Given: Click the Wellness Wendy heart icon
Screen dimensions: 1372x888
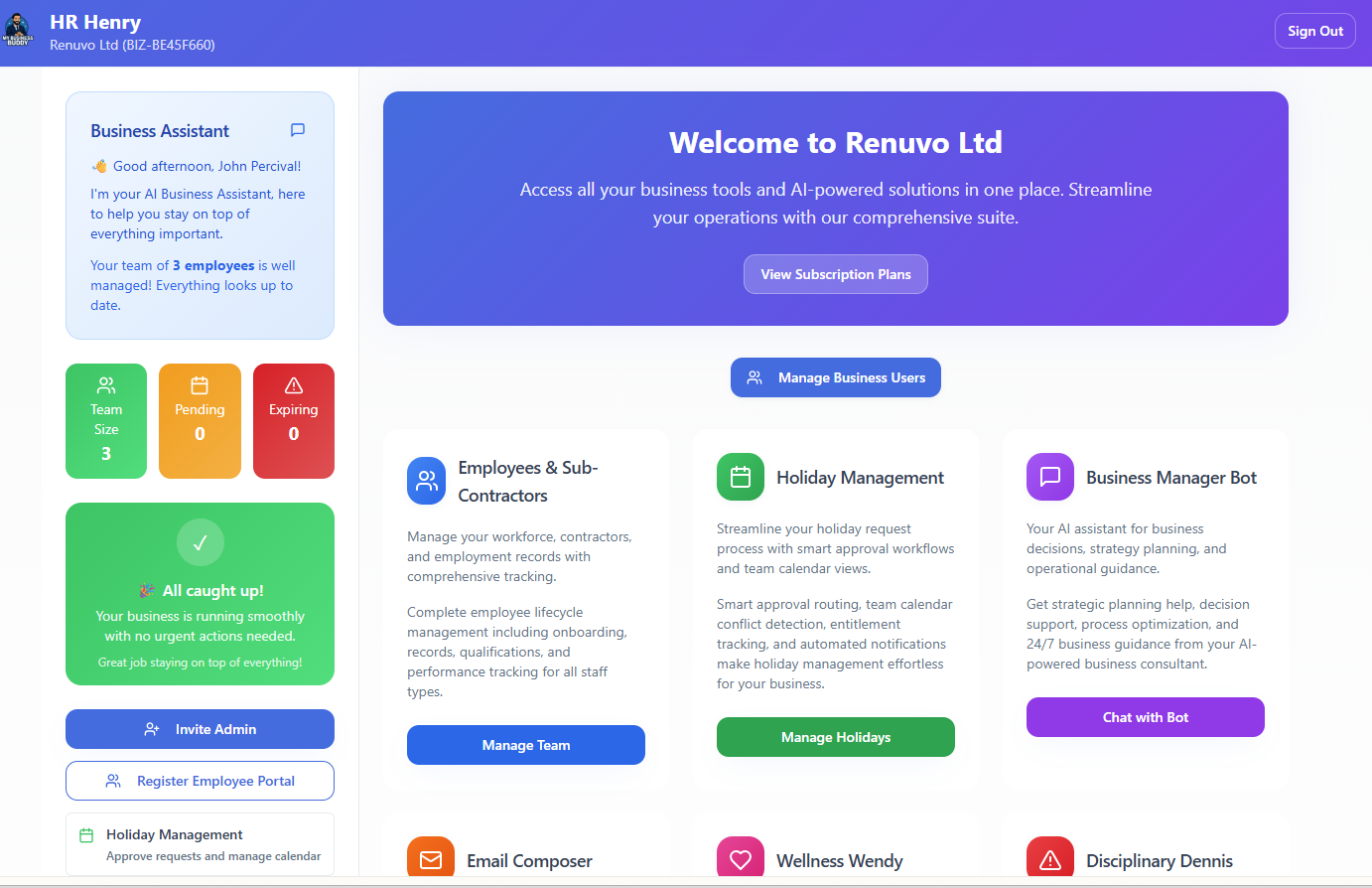Looking at the screenshot, I should (x=740, y=860).
